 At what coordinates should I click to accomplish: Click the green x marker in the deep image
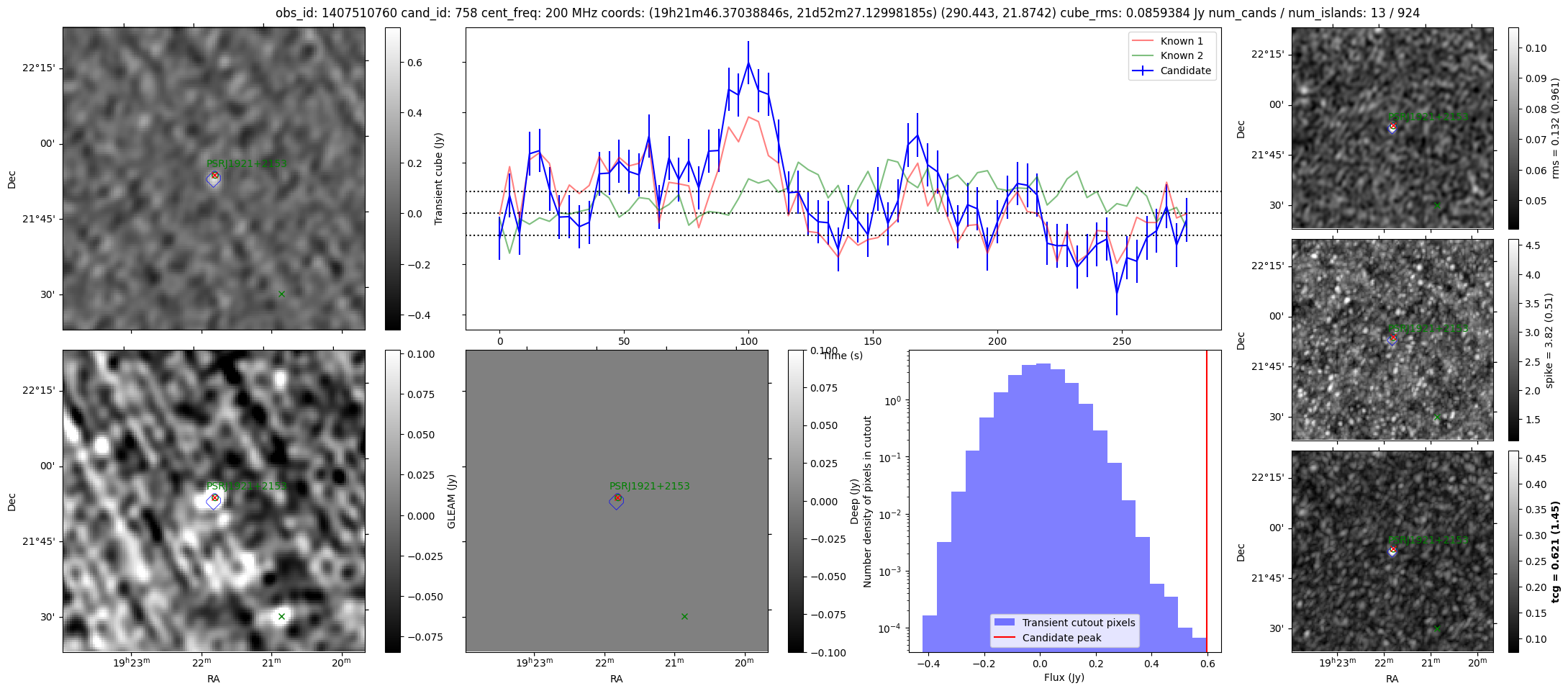click(x=281, y=616)
